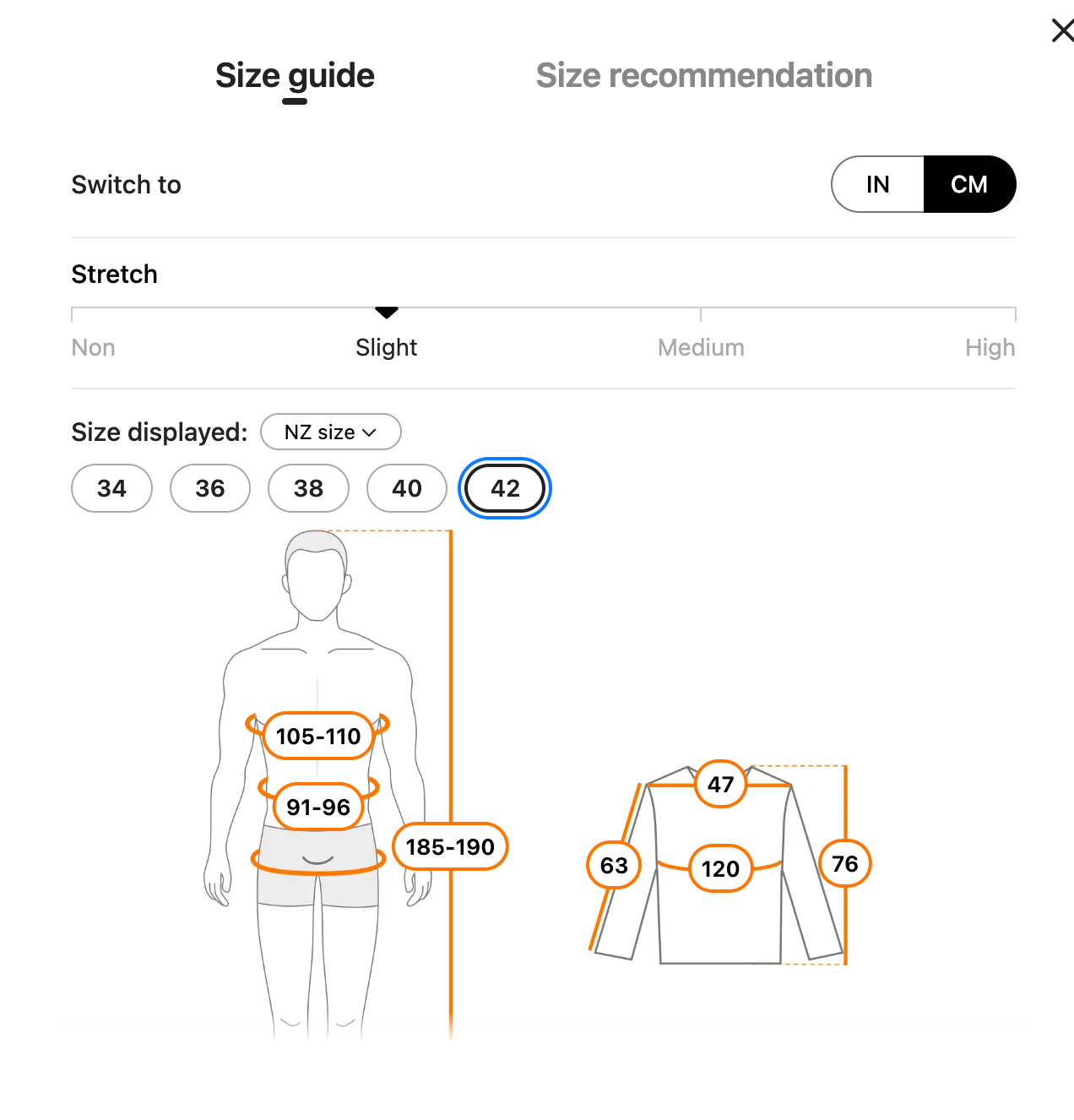Click the height measurement 185-190 label

[x=450, y=846]
